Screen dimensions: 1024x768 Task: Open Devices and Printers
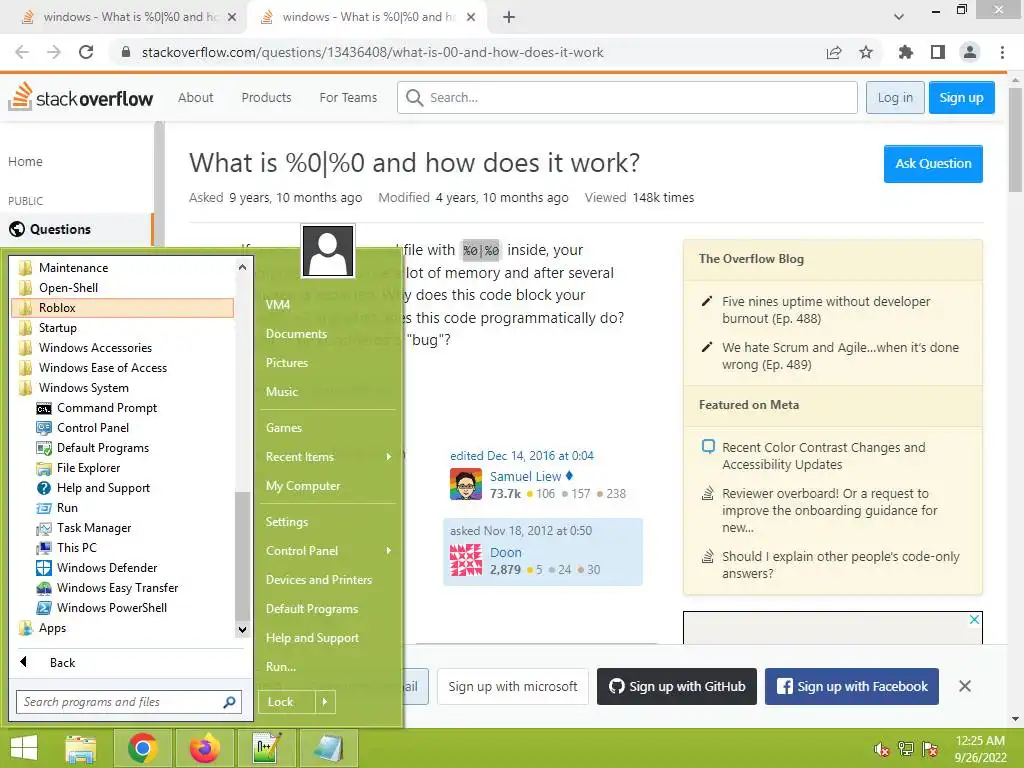pyautogui.click(x=319, y=580)
